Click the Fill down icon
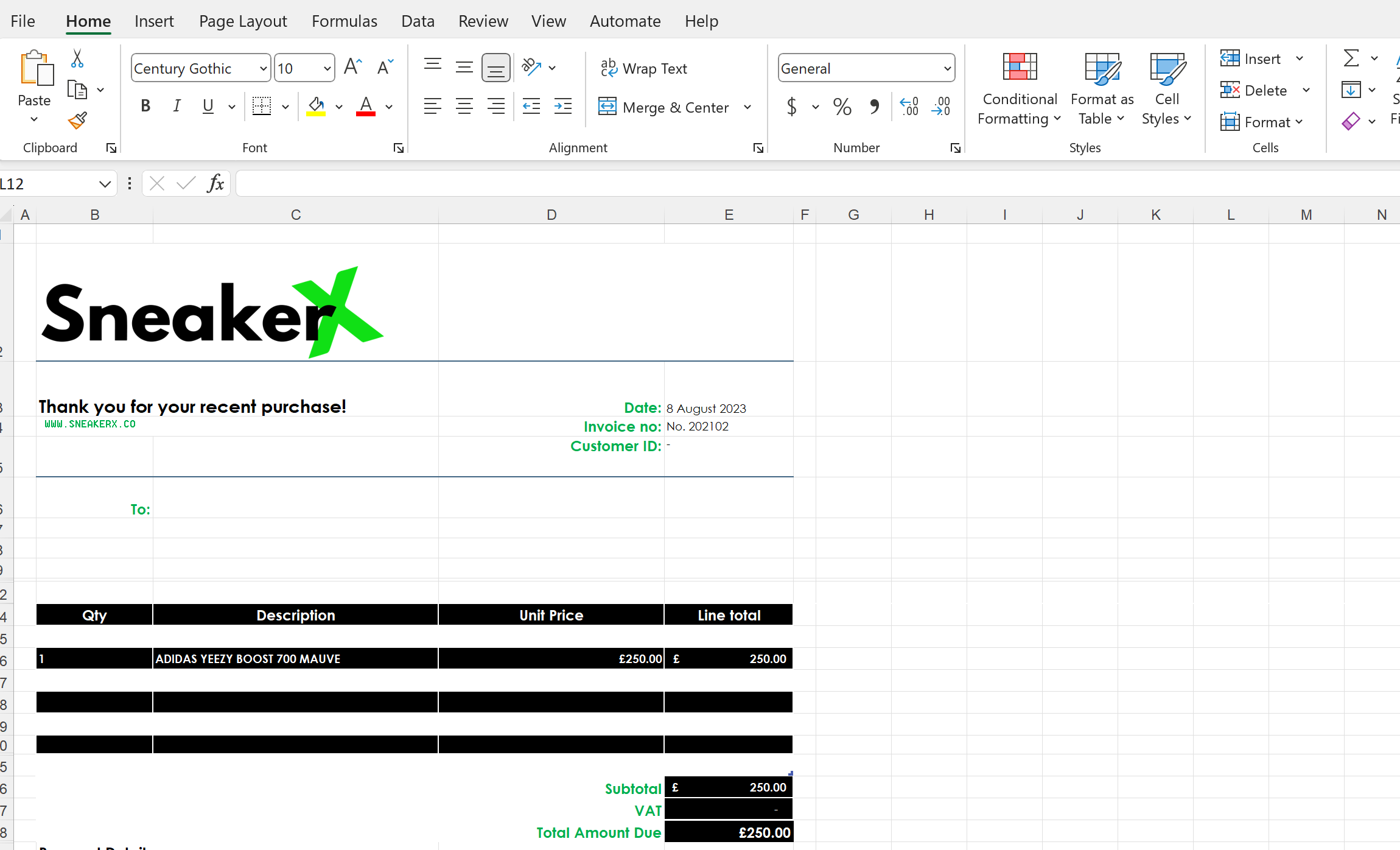 click(x=1351, y=90)
